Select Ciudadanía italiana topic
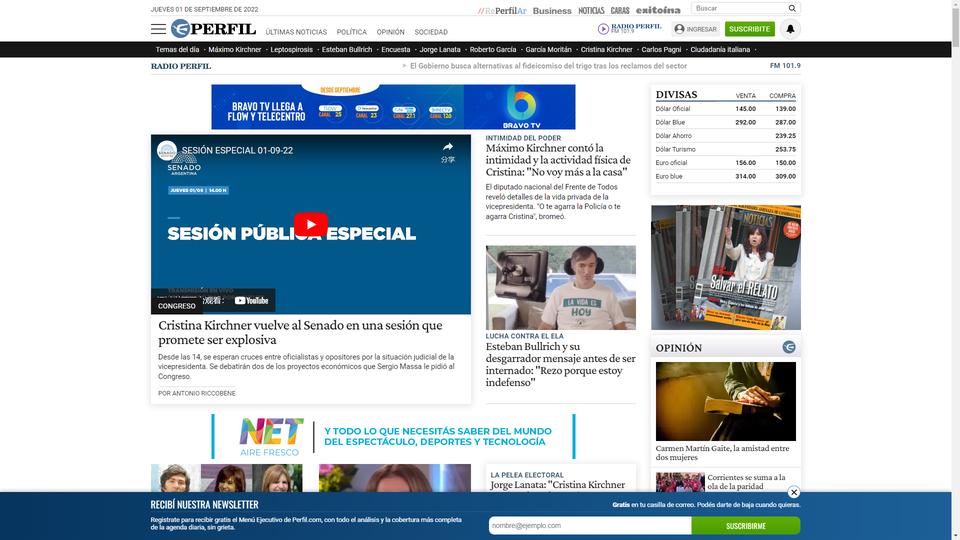Viewport: 960px width, 540px height. [720, 50]
